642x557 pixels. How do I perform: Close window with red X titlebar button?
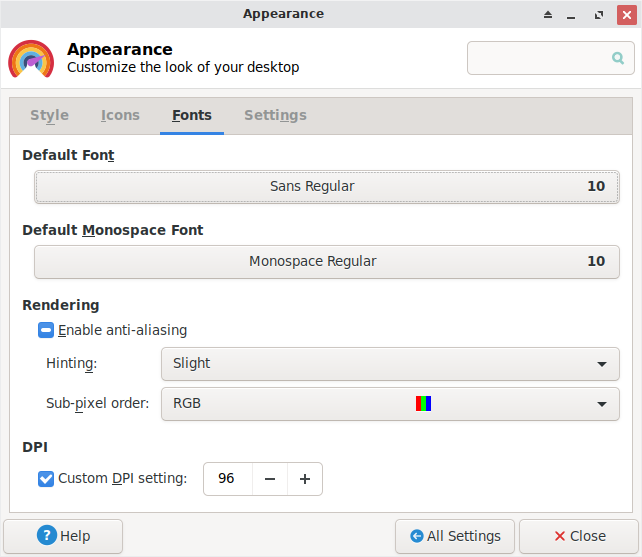tap(627, 15)
